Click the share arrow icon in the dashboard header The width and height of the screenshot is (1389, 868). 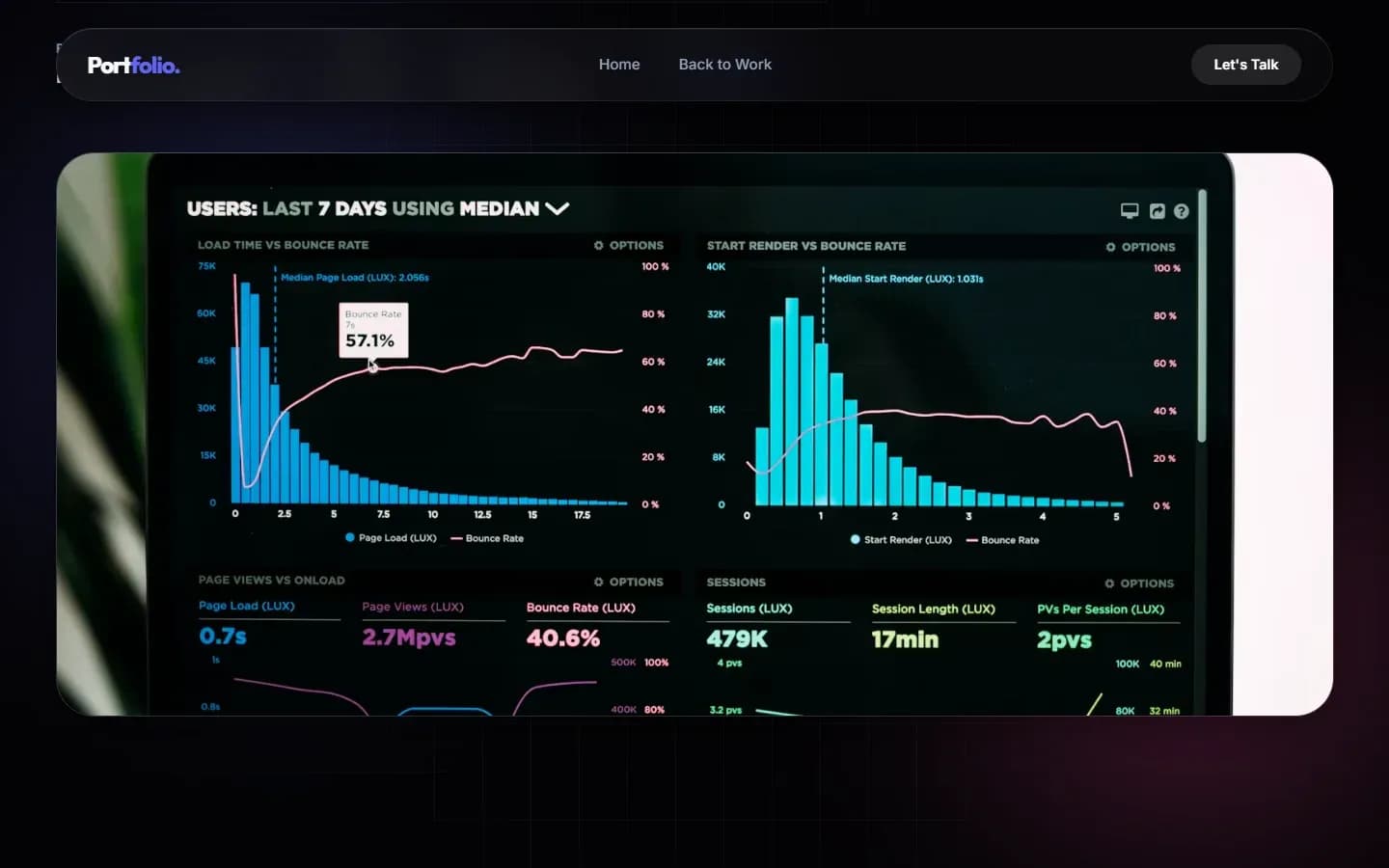1157,211
